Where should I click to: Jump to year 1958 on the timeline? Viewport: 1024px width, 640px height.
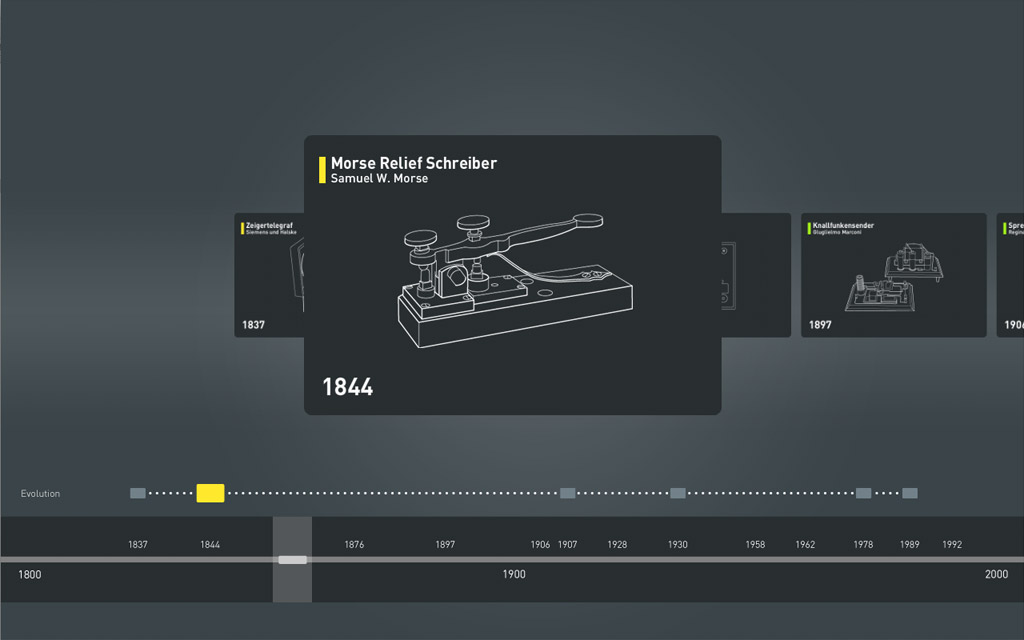(755, 544)
